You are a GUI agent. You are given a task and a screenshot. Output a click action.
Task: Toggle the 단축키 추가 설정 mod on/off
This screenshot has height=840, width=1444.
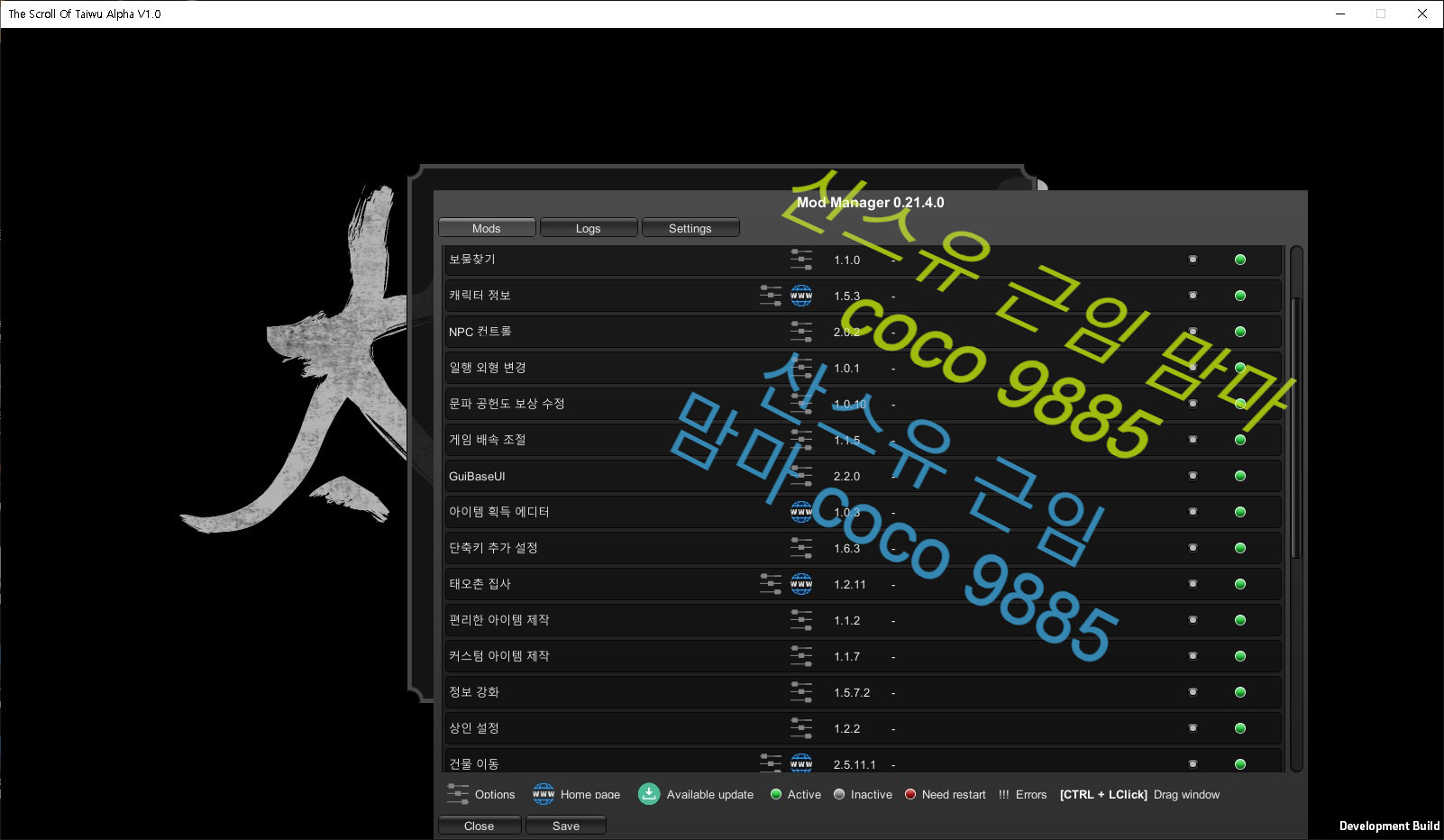[1193, 548]
